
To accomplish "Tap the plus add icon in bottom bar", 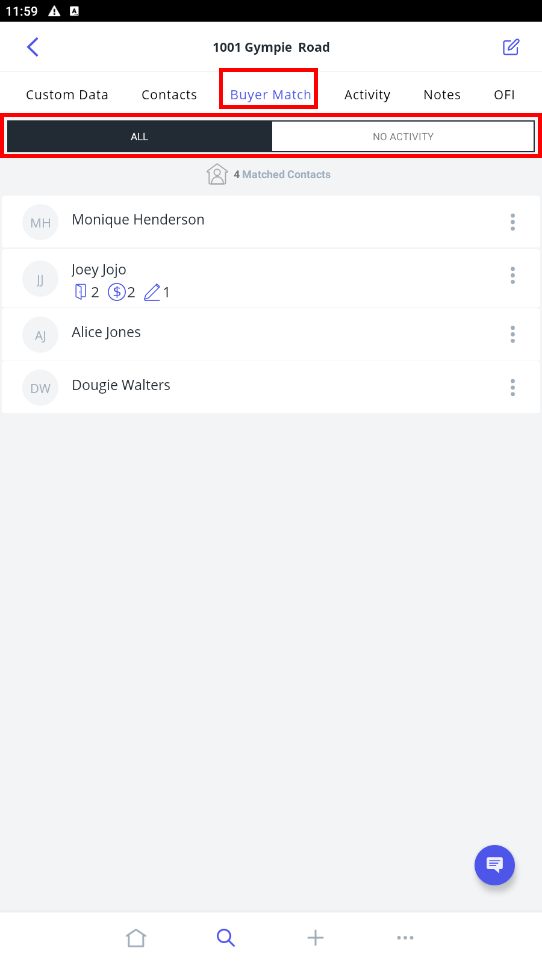I will [315, 938].
